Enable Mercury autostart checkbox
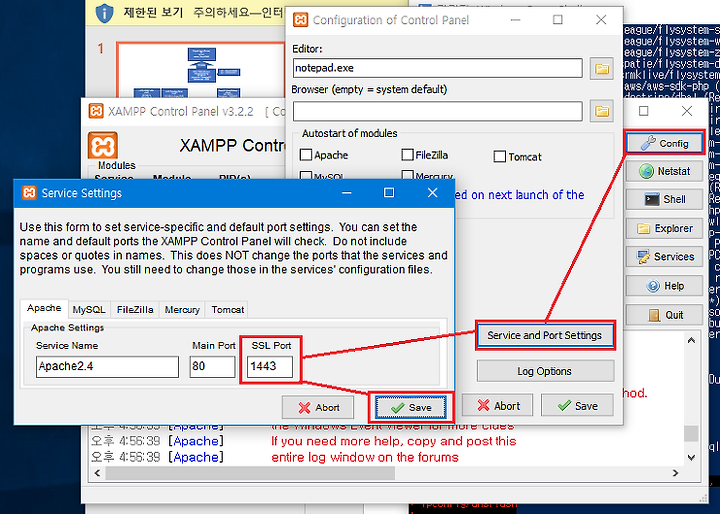The width and height of the screenshot is (720, 514). click(407, 175)
